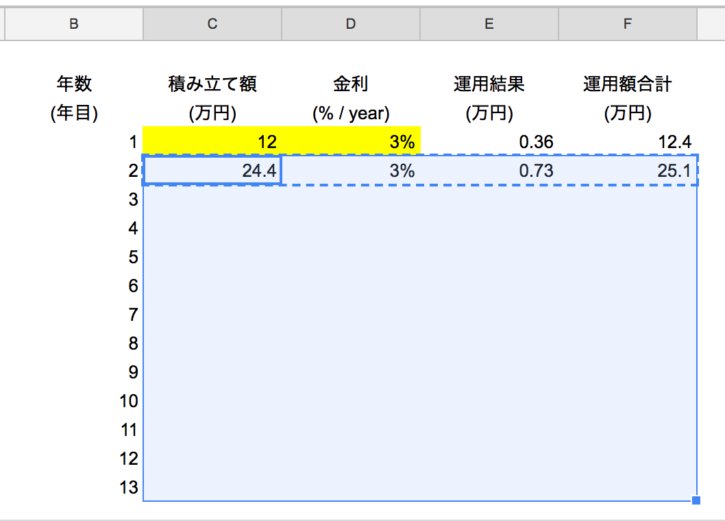
Task: Select the cell showing 0.73
Action: tap(489, 171)
